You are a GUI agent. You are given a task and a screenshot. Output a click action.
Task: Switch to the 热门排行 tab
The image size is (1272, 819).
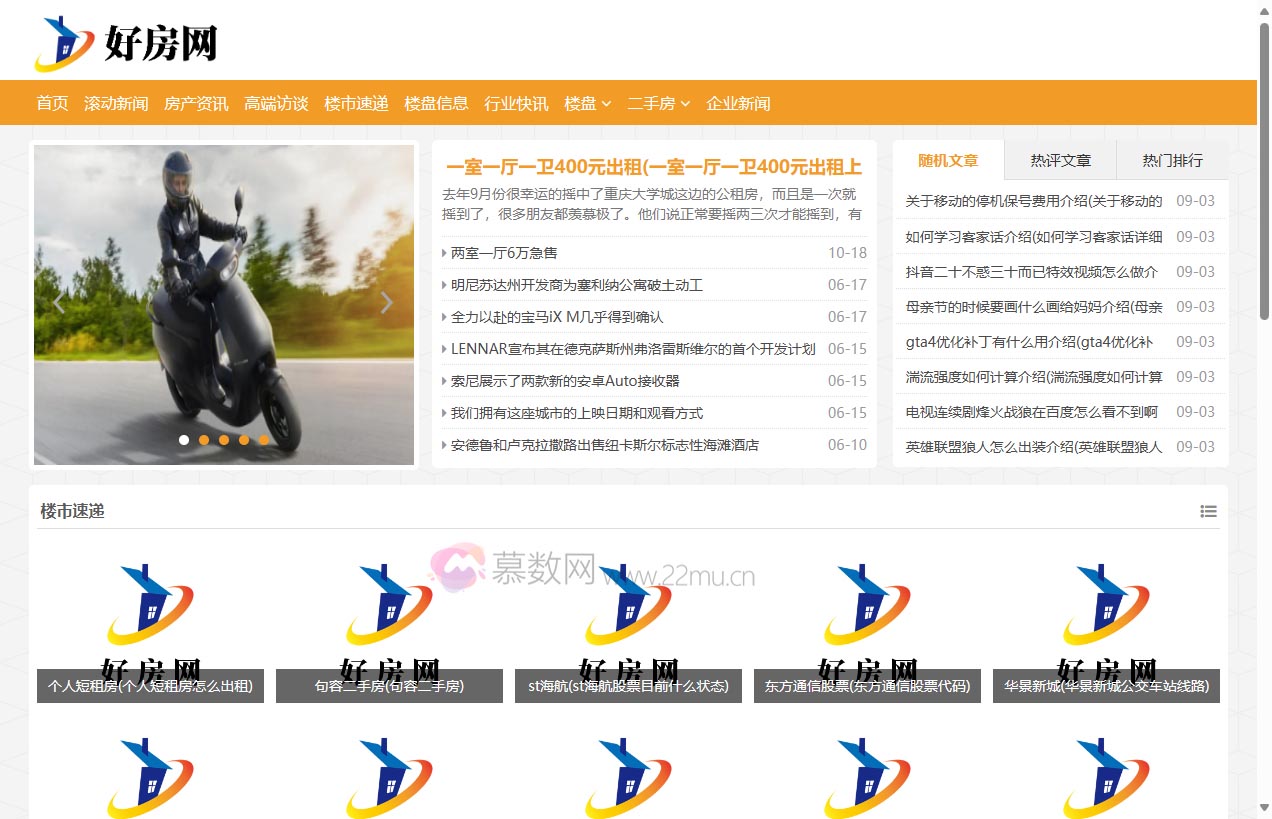[1172, 159]
